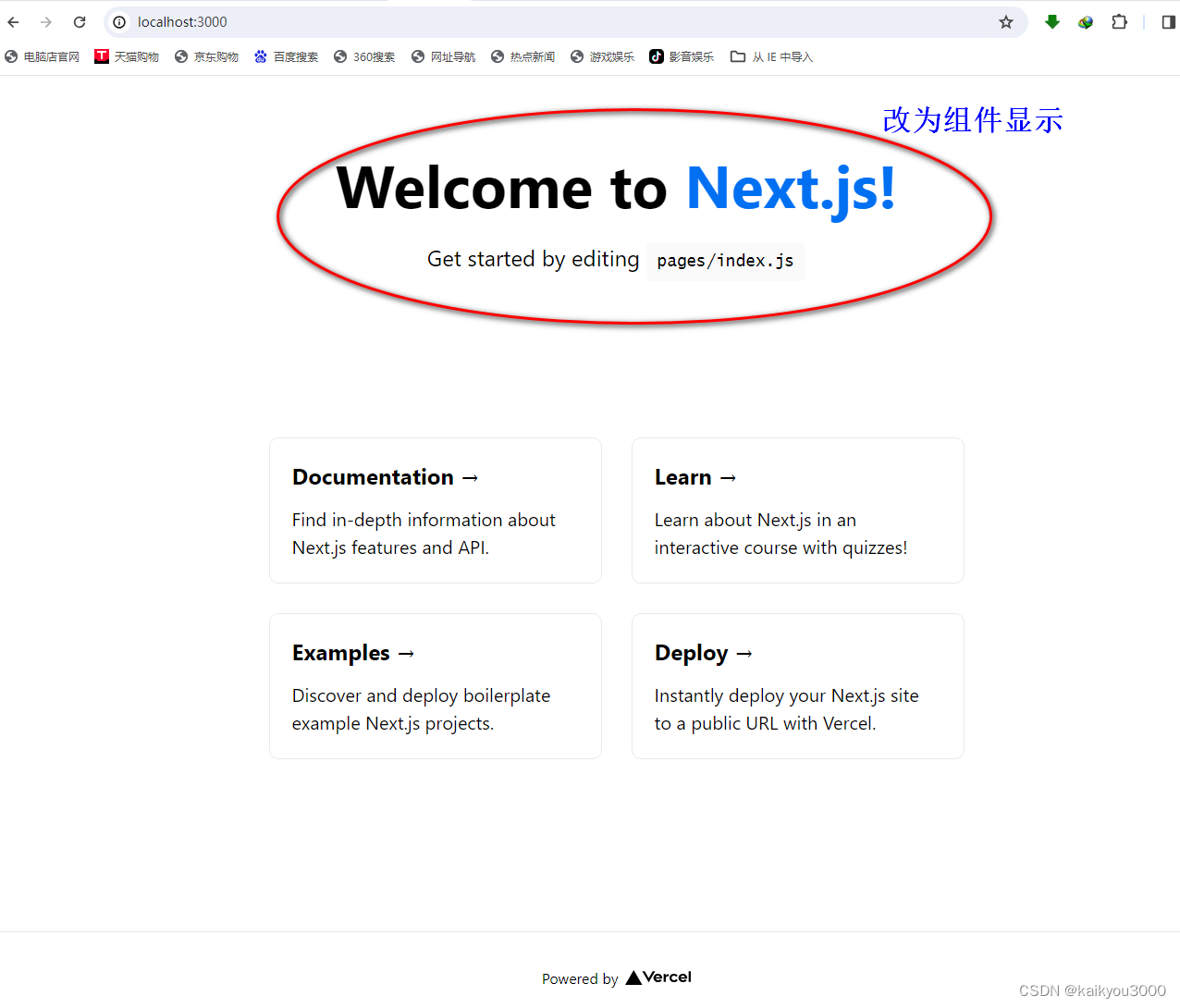Image resolution: width=1180 pixels, height=1008 pixels.
Task: Click the address bar showing localhost:3000
Action: [564, 22]
